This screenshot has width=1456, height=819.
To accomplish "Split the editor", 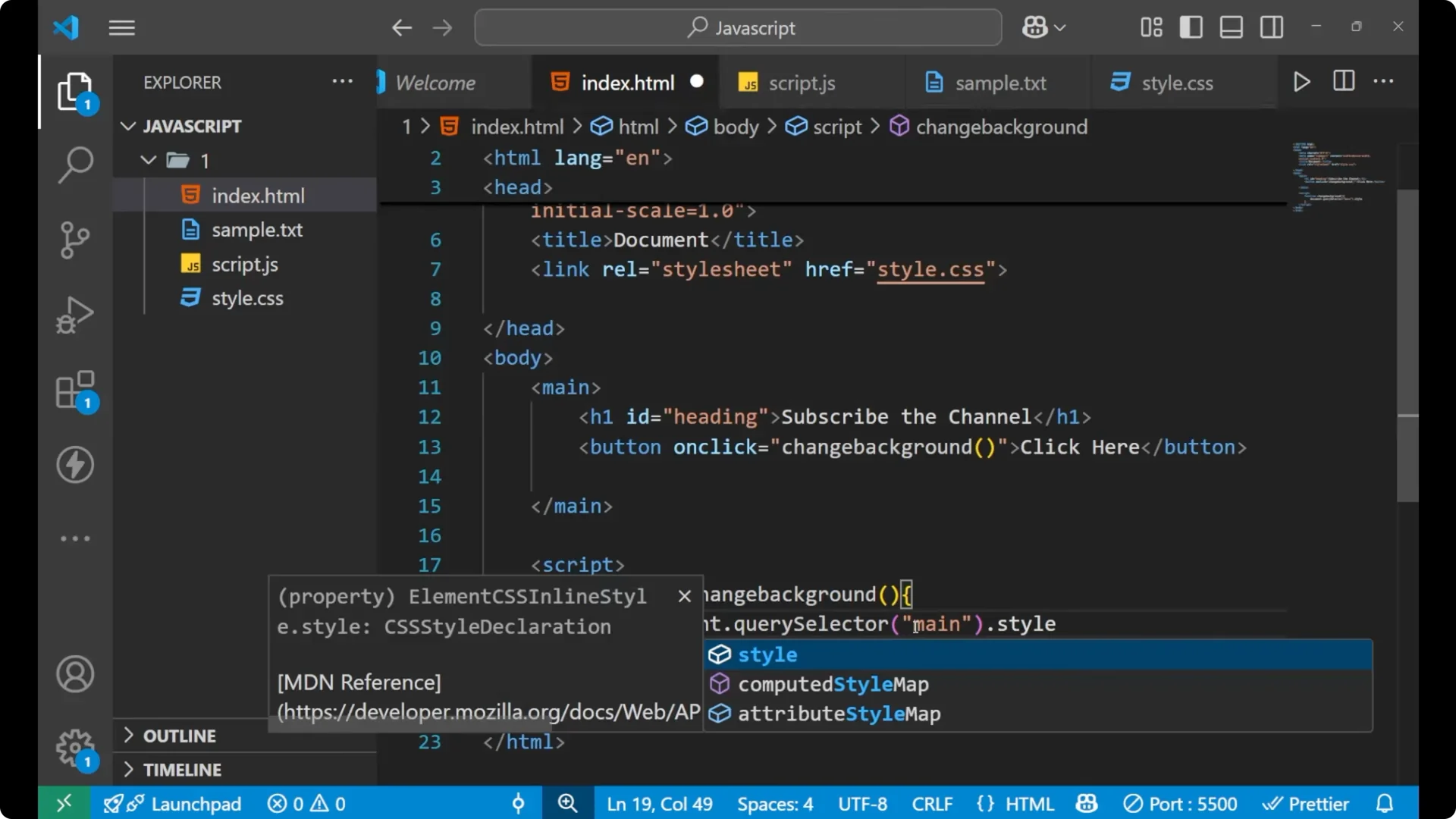I will (x=1342, y=81).
